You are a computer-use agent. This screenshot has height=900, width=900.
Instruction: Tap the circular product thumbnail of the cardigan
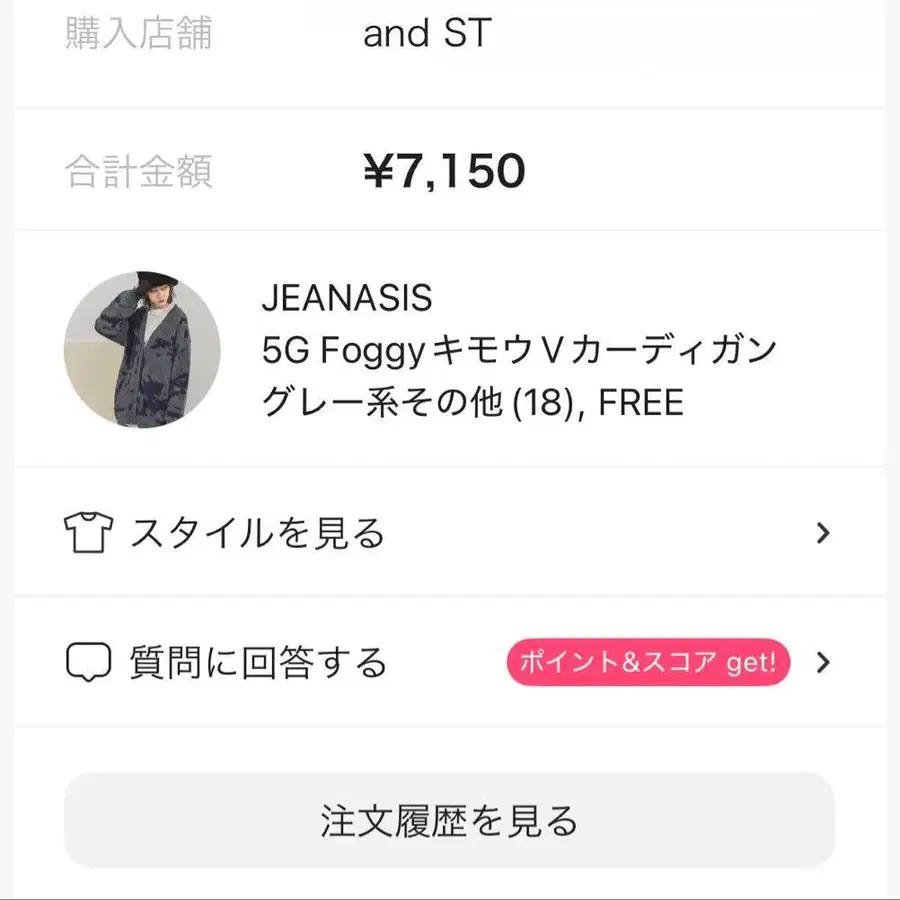142,350
